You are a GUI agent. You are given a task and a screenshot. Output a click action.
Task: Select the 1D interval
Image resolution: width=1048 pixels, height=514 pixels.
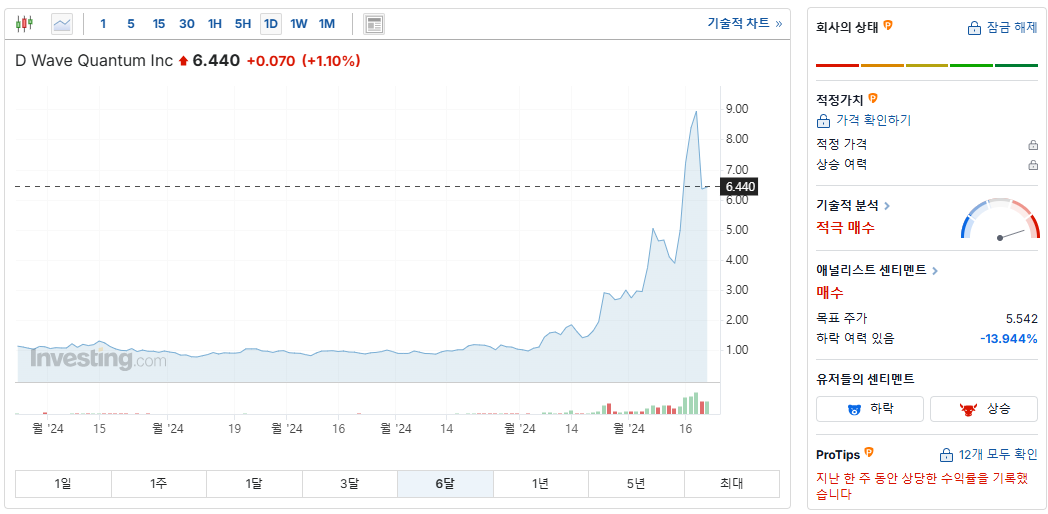[271, 24]
